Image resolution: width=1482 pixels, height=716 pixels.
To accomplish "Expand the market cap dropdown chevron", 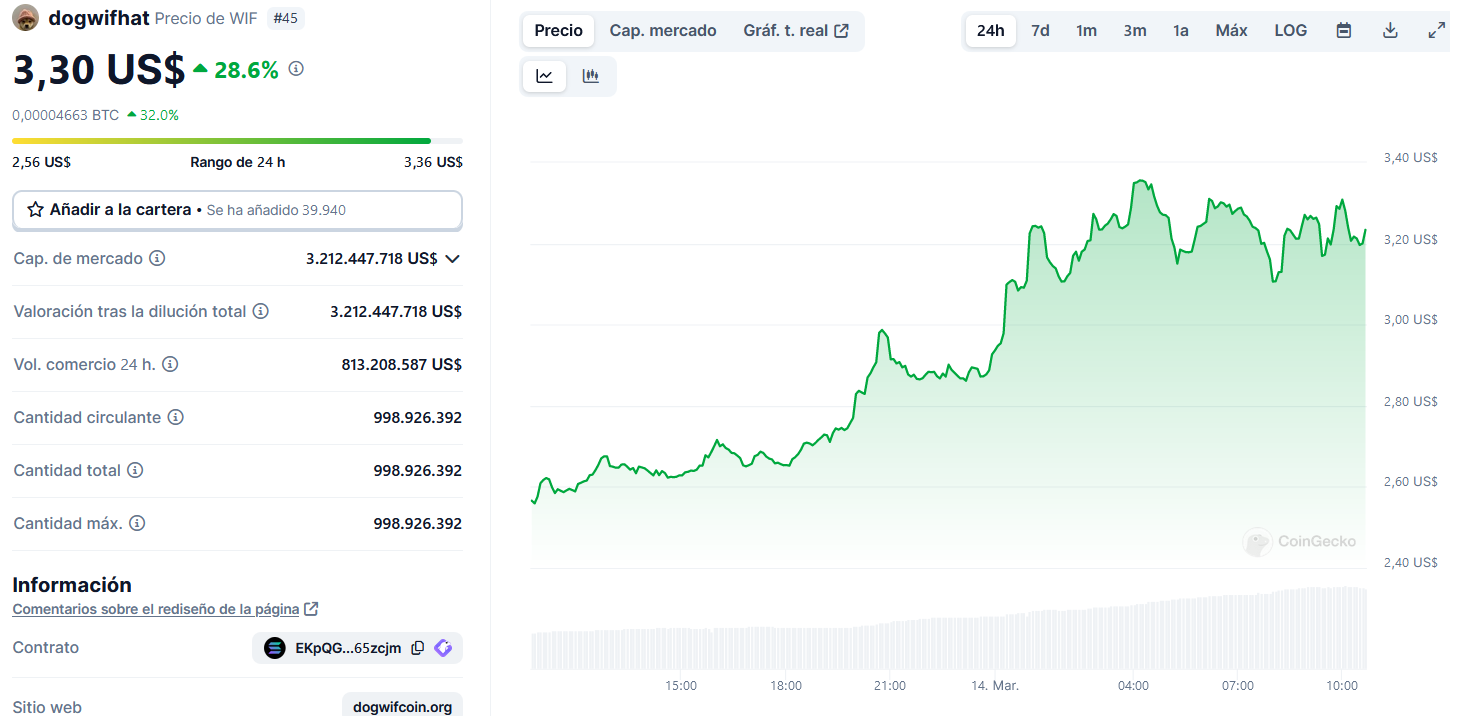I will (x=452, y=258).
